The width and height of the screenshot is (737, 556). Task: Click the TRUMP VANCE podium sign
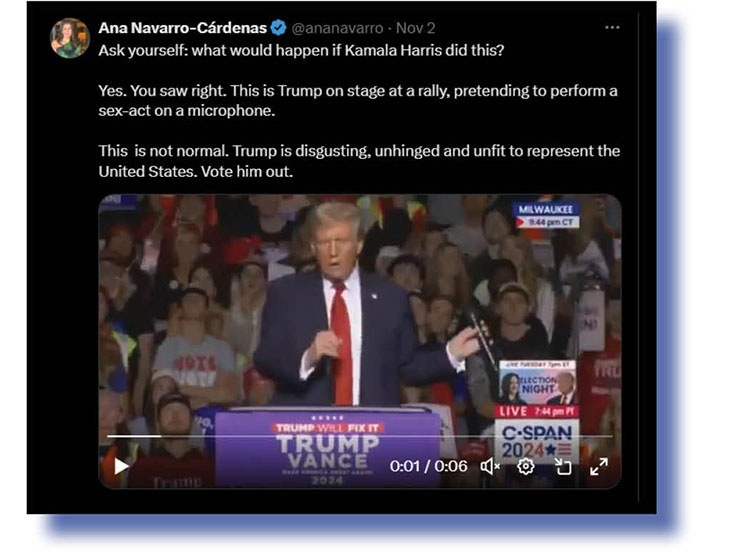328,447
